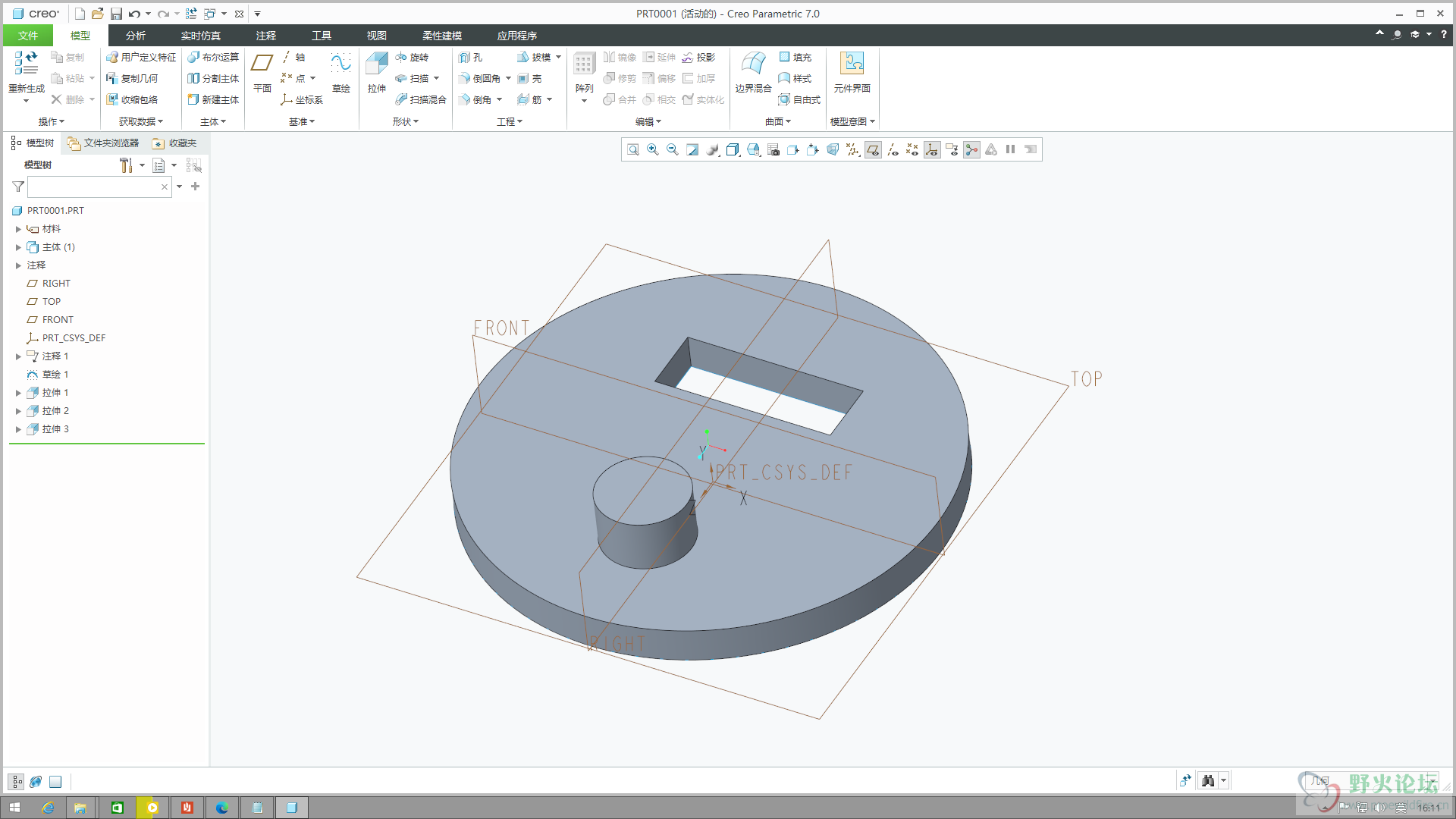Screen dimensions: 1456x819
Task: Open File Explorer from taskbar
Action: click(x=80, y=808)
